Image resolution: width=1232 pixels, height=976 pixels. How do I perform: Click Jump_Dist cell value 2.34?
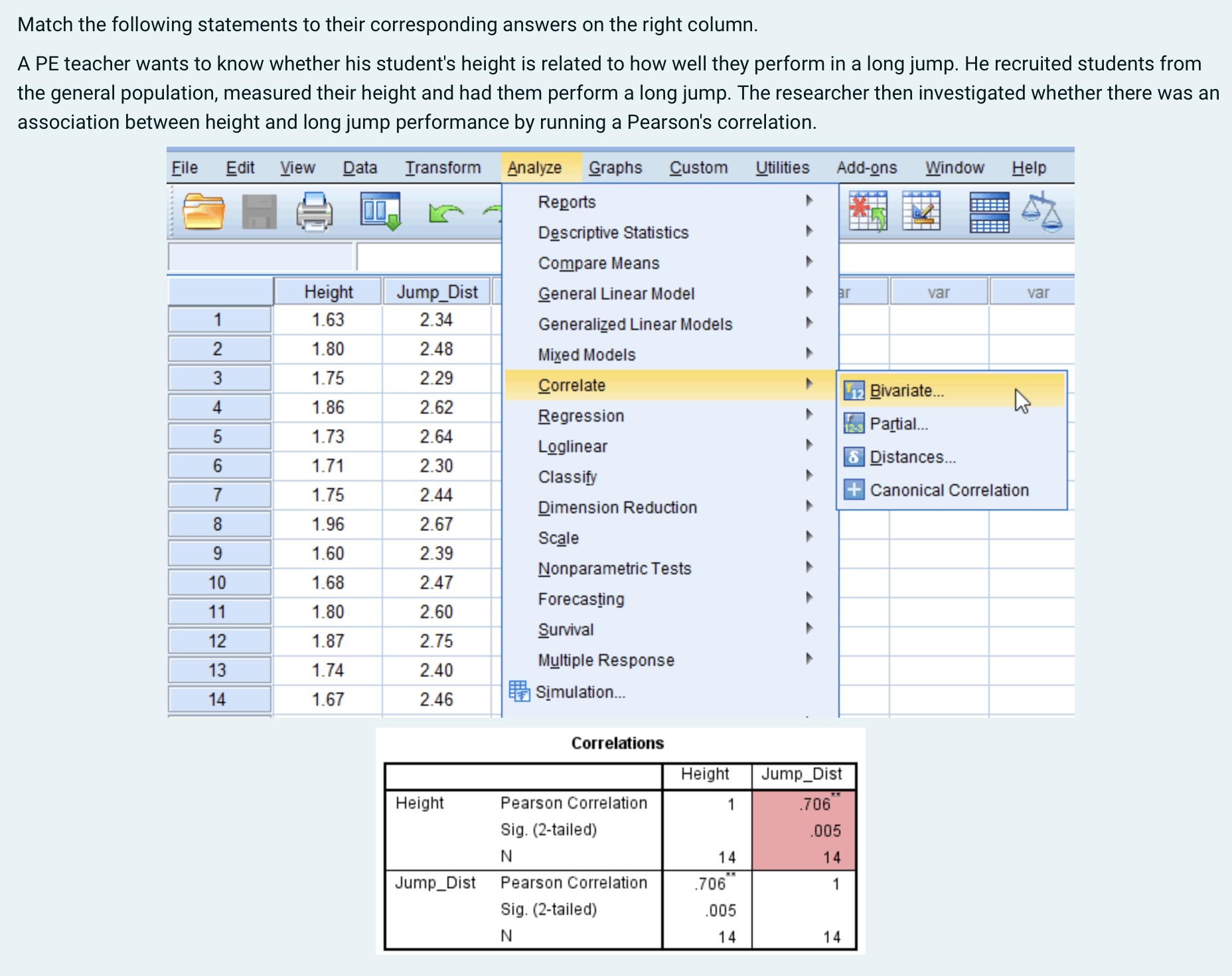[437, 320]
